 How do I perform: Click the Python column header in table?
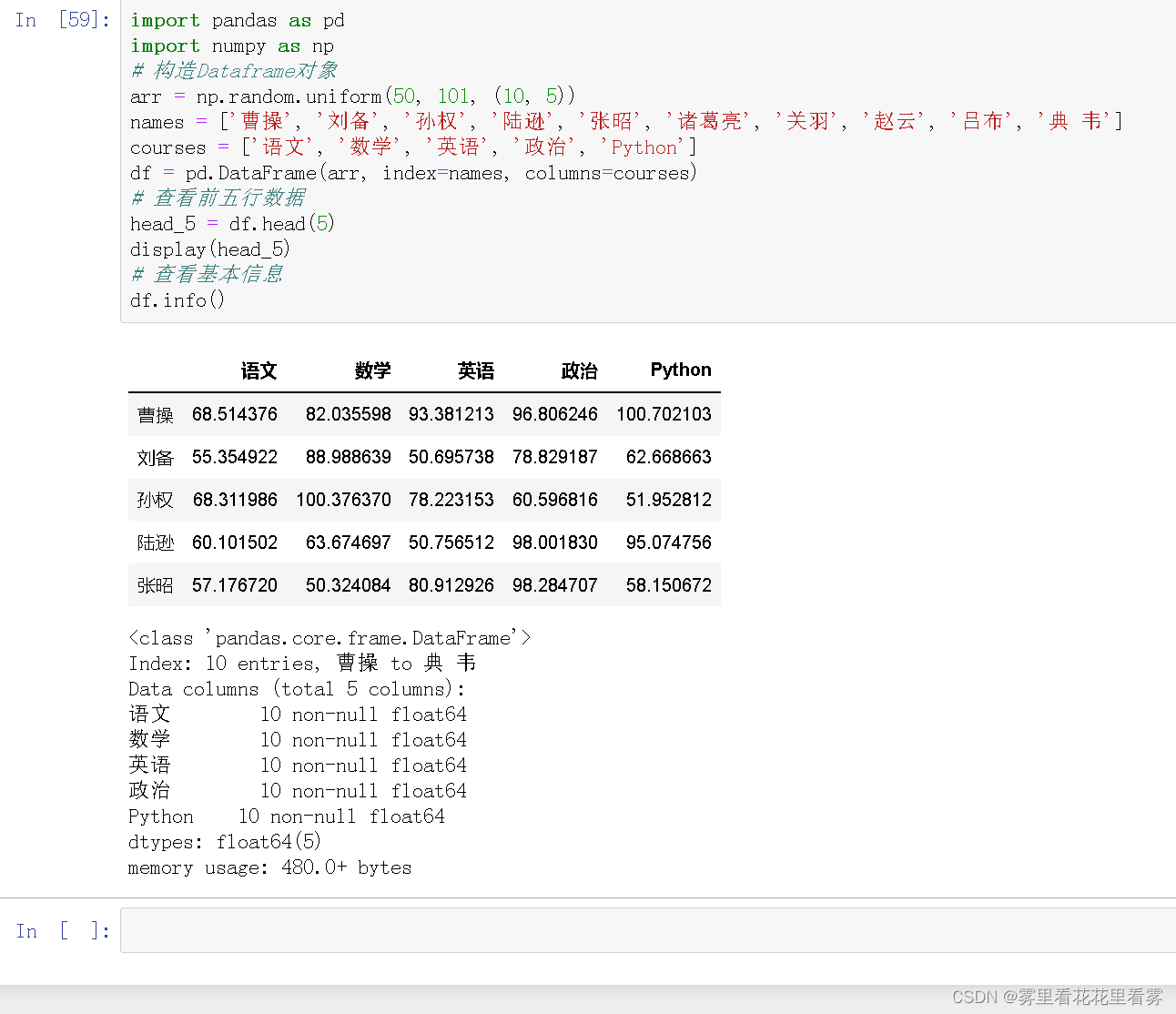click(x=681, y=370)
